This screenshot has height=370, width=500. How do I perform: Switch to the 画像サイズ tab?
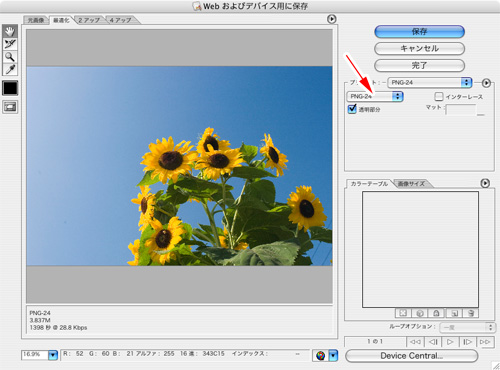[411, 184]
